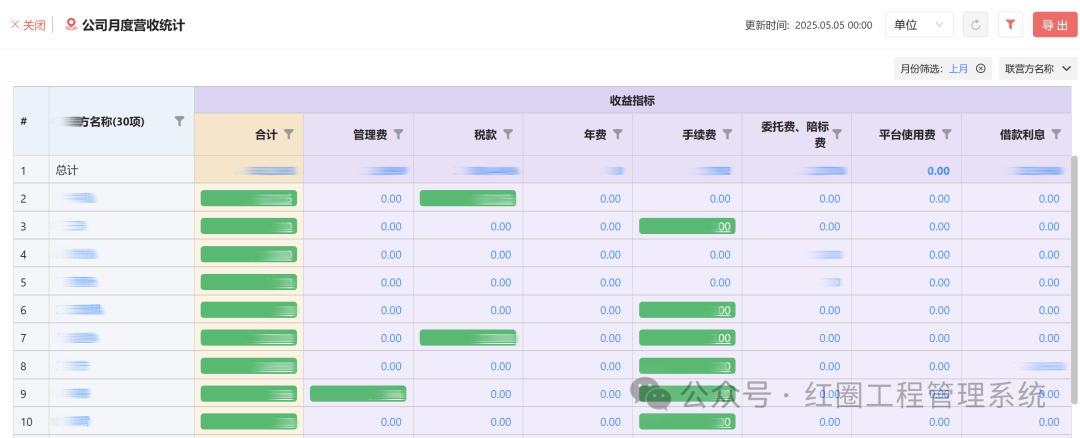Click filter icon on 税款 column
Screen dimensions: 1080x438
point(508,134)
